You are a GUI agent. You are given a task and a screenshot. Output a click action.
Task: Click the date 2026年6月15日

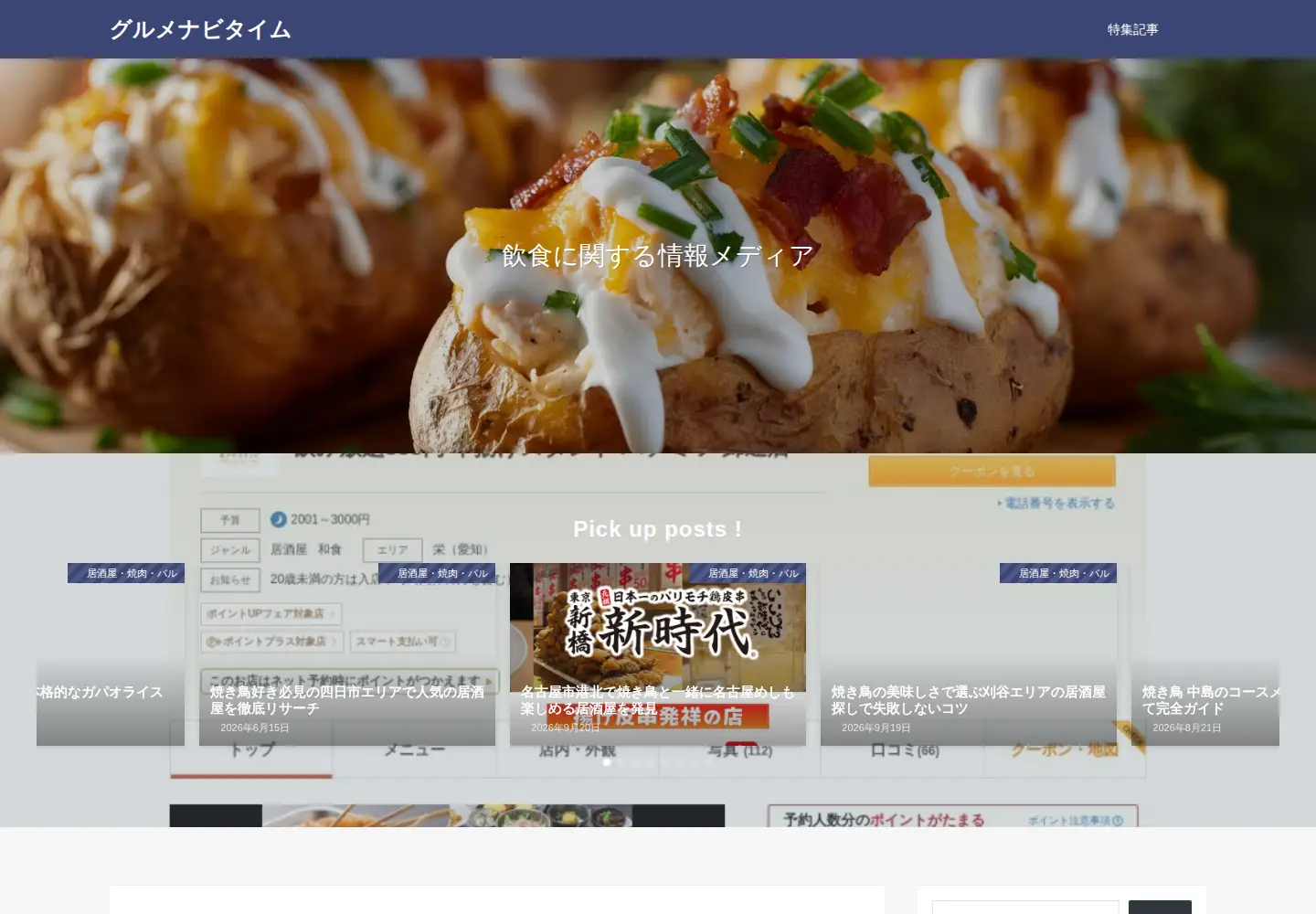point(255,728)
